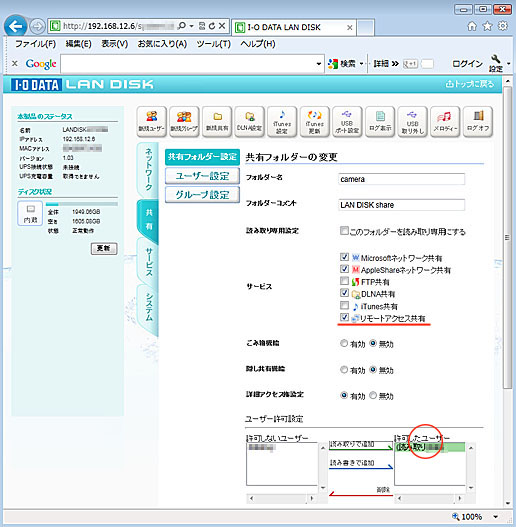Open the 表示(V) menu
This screenshot has width=516, height=527.
pyautogui.click(x=115, y=44)
